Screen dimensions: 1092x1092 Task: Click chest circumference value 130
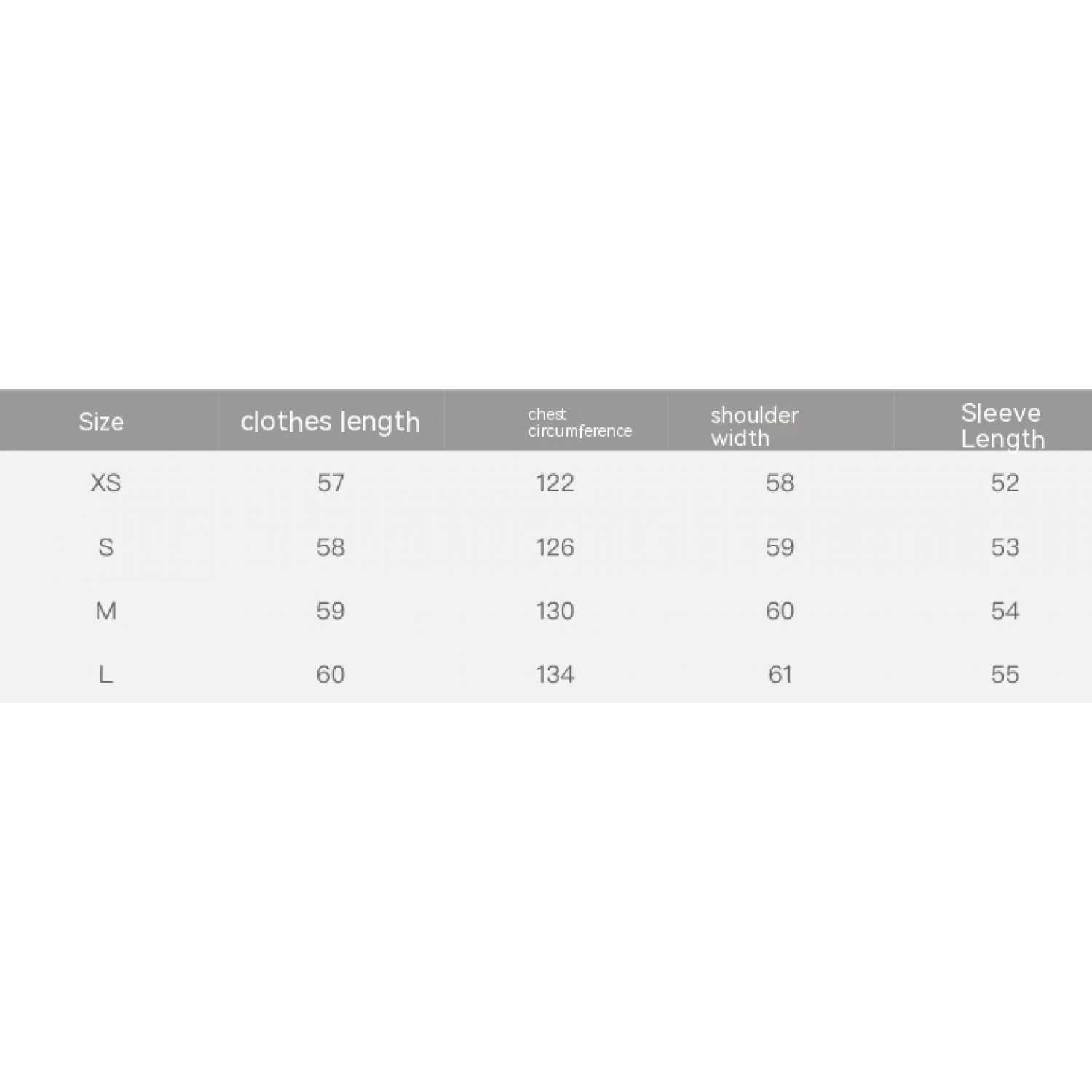pyautogui.click(x=555, y=610)
